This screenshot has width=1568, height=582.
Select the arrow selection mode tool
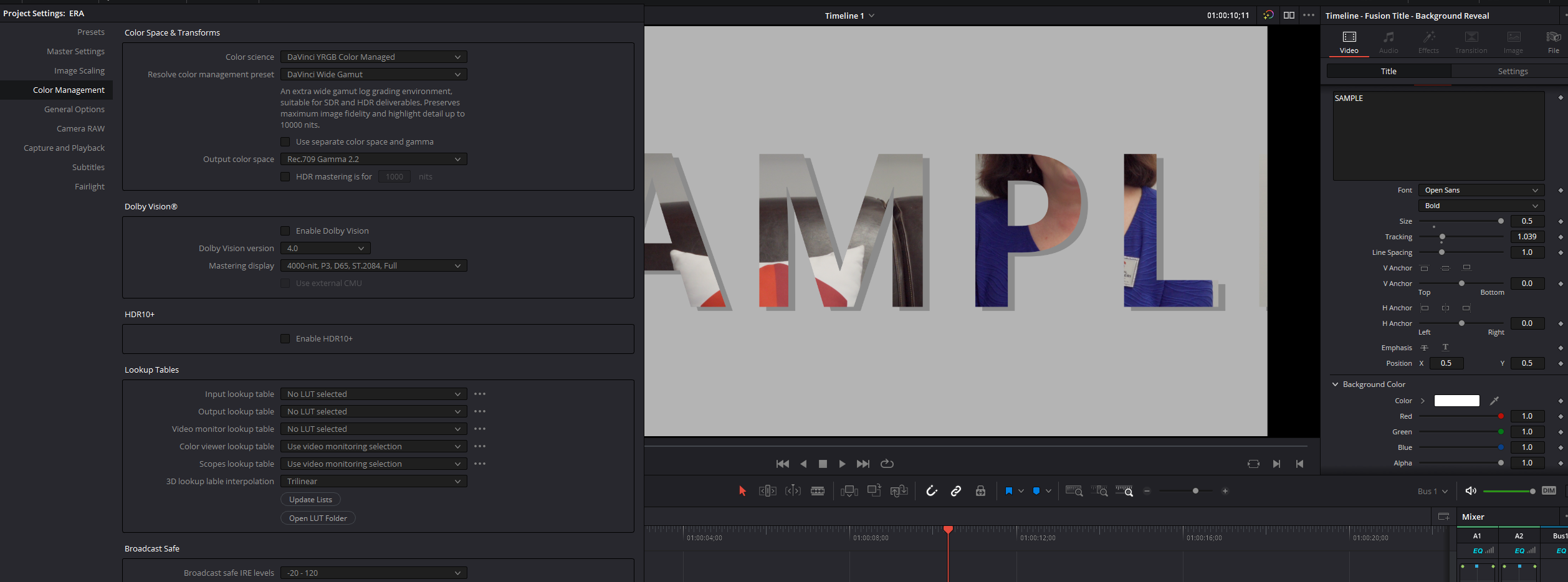tap(742, 491)
